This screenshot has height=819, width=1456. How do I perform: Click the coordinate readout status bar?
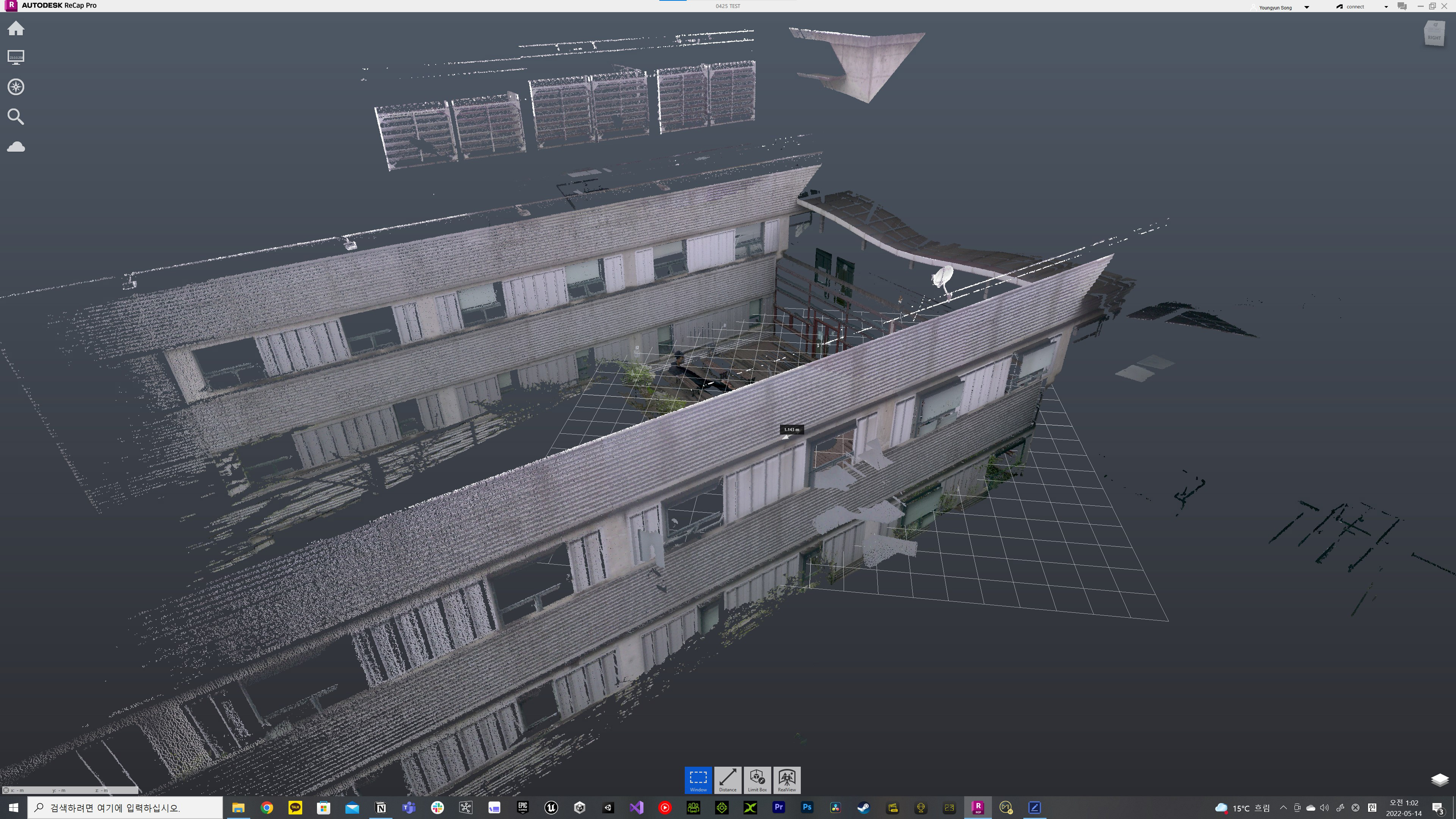pos(70,790)
